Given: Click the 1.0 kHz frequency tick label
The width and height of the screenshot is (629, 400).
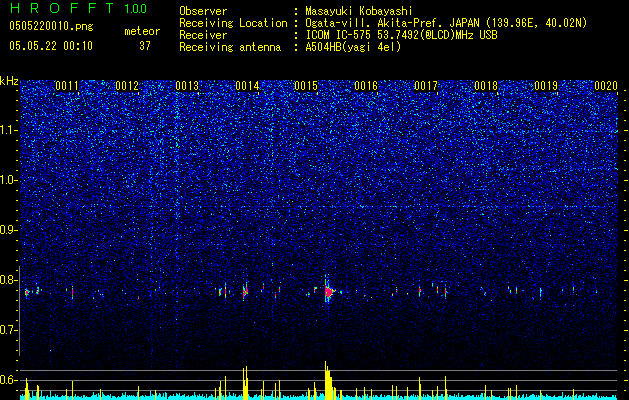Looking at the screenshot, I should (x=9, y=180).
